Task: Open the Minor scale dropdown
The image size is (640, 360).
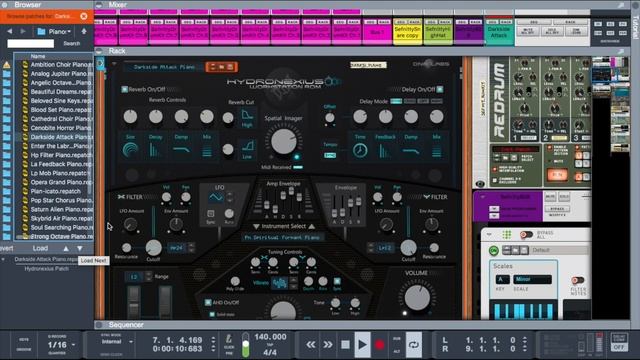Action: pos(532,280)
